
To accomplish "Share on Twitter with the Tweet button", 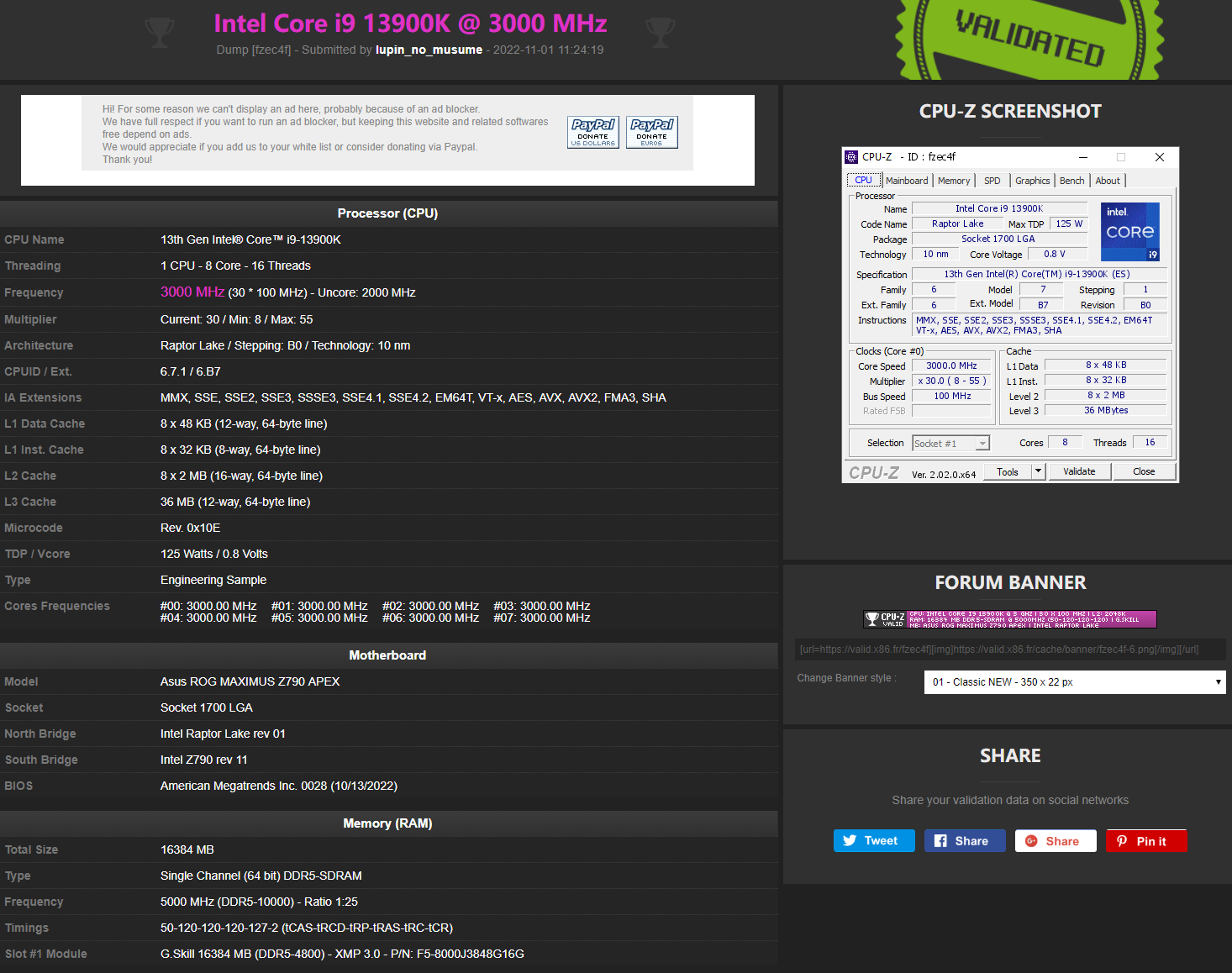I will tap(873, 841).
